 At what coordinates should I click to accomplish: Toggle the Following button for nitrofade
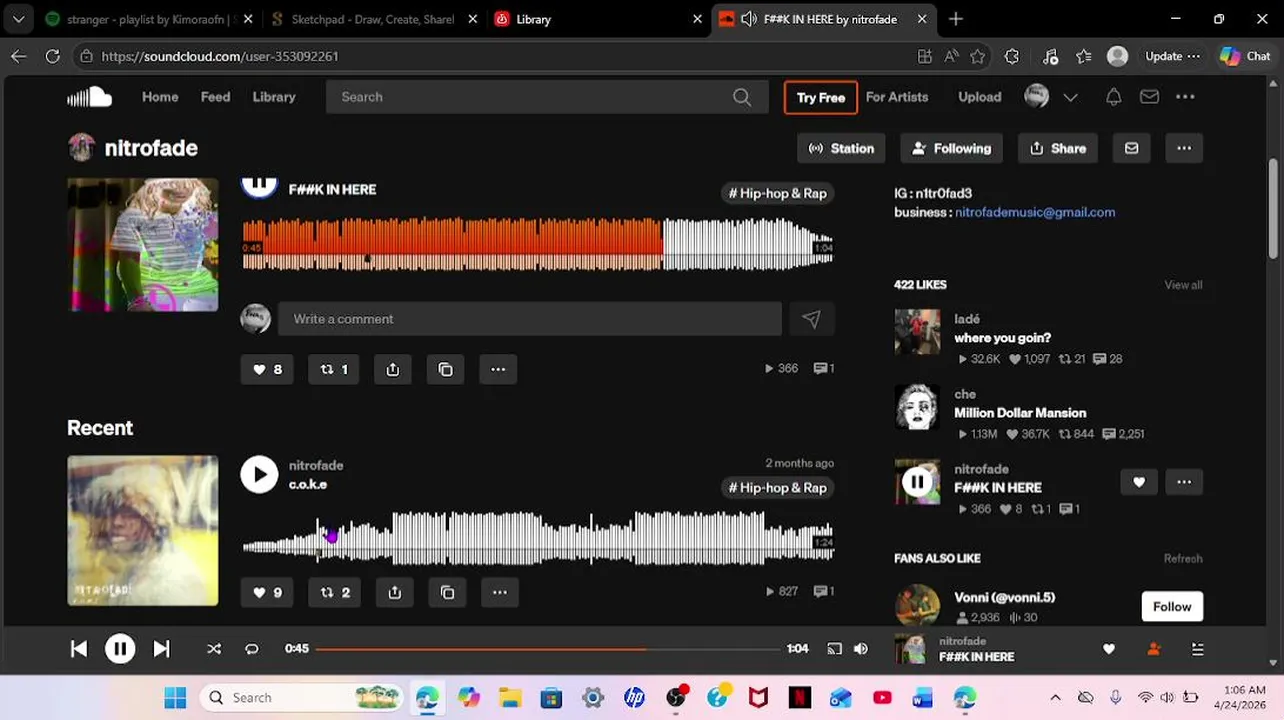pyautogui.click(x=952, y=148)
